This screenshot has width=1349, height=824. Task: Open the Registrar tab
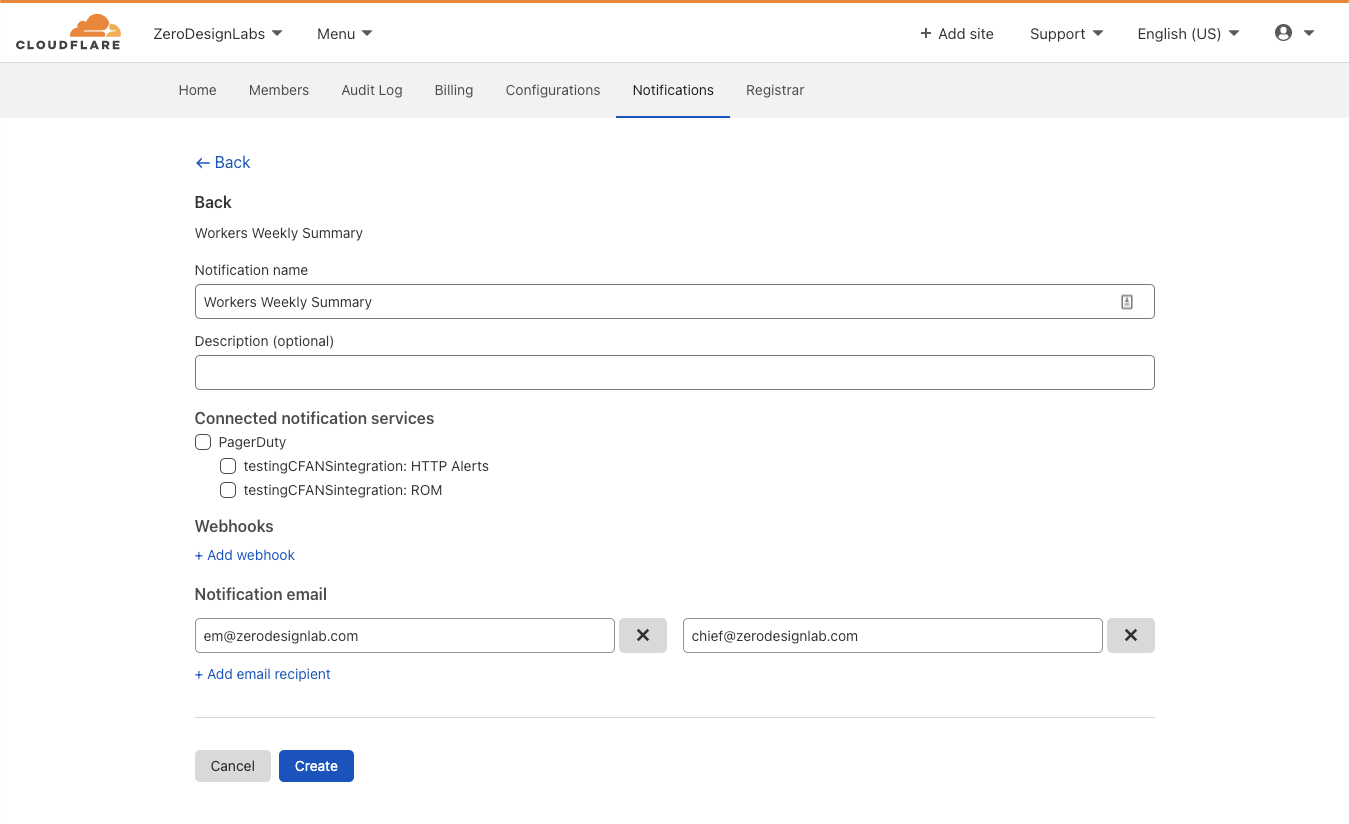click(x=775, y=90)
